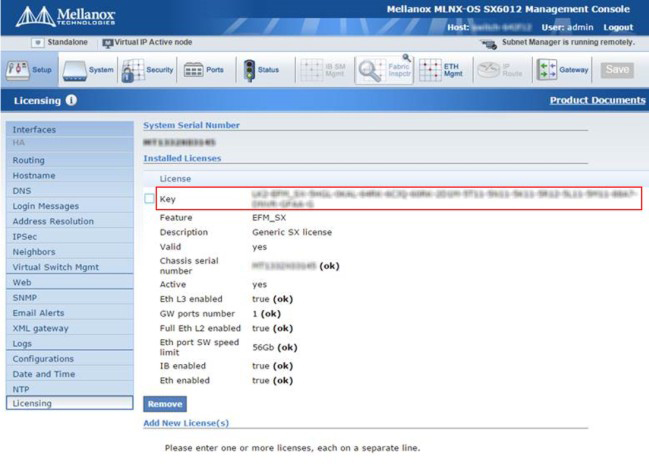Open Hostname in the sidebar
The image size is (649, 467).
(x=70, y=176)
